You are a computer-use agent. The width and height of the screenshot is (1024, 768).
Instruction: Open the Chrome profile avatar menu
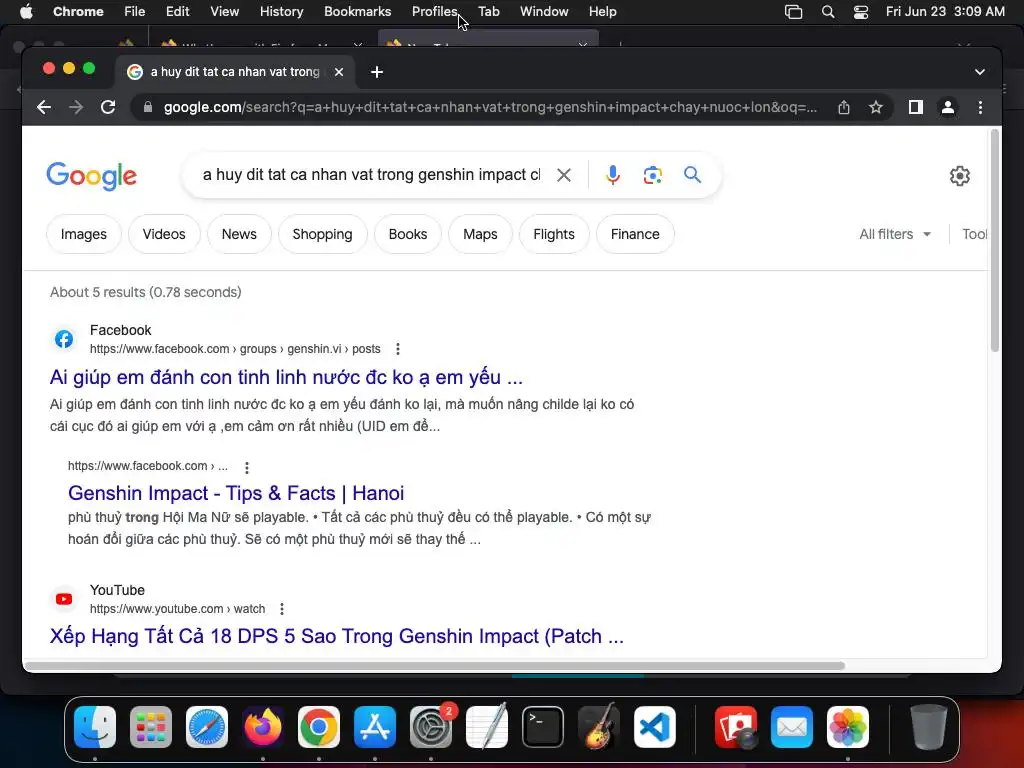click(948, 107)
